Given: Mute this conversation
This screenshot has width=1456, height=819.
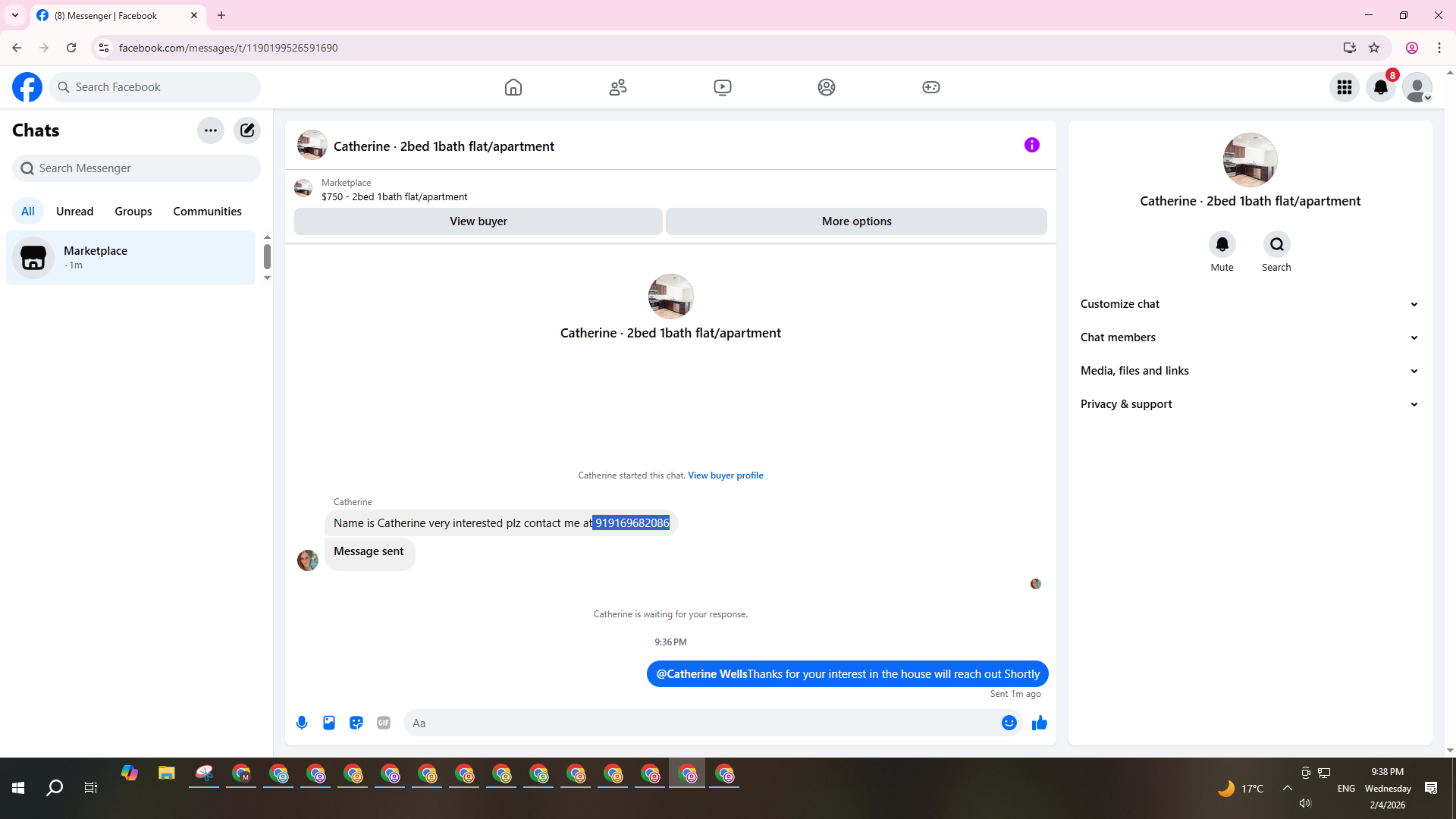Looking at the screenshot, I should click(x=1222, y=244).
